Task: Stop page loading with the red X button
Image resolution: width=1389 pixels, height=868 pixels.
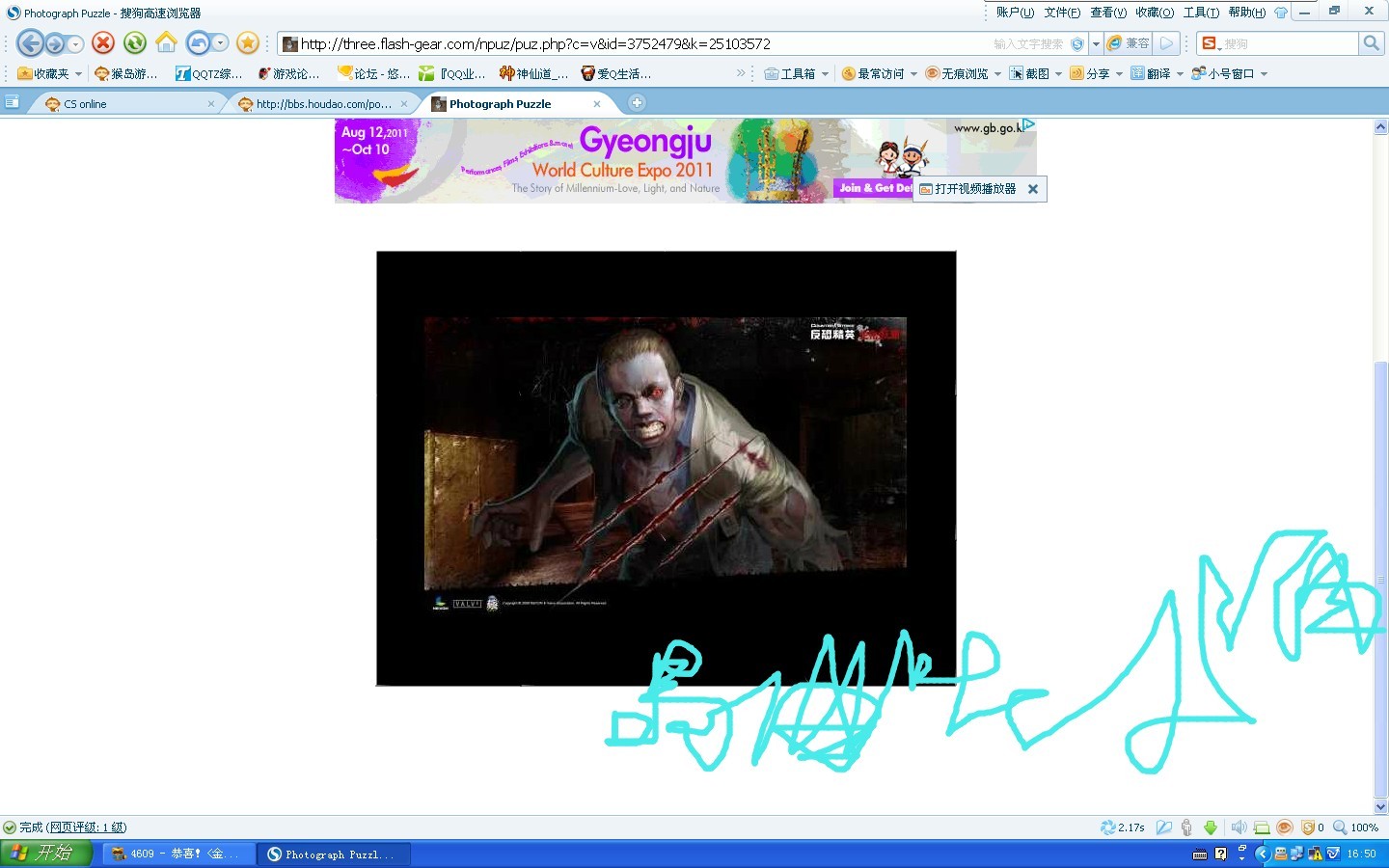Action: [103, 42]
